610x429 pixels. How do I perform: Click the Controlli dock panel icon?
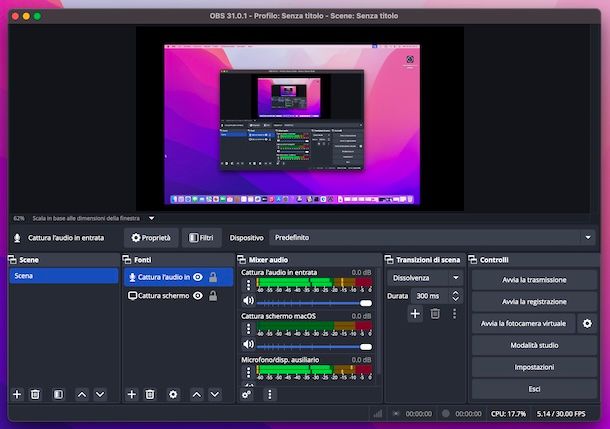pyautogui.click(x=473, y=259)
